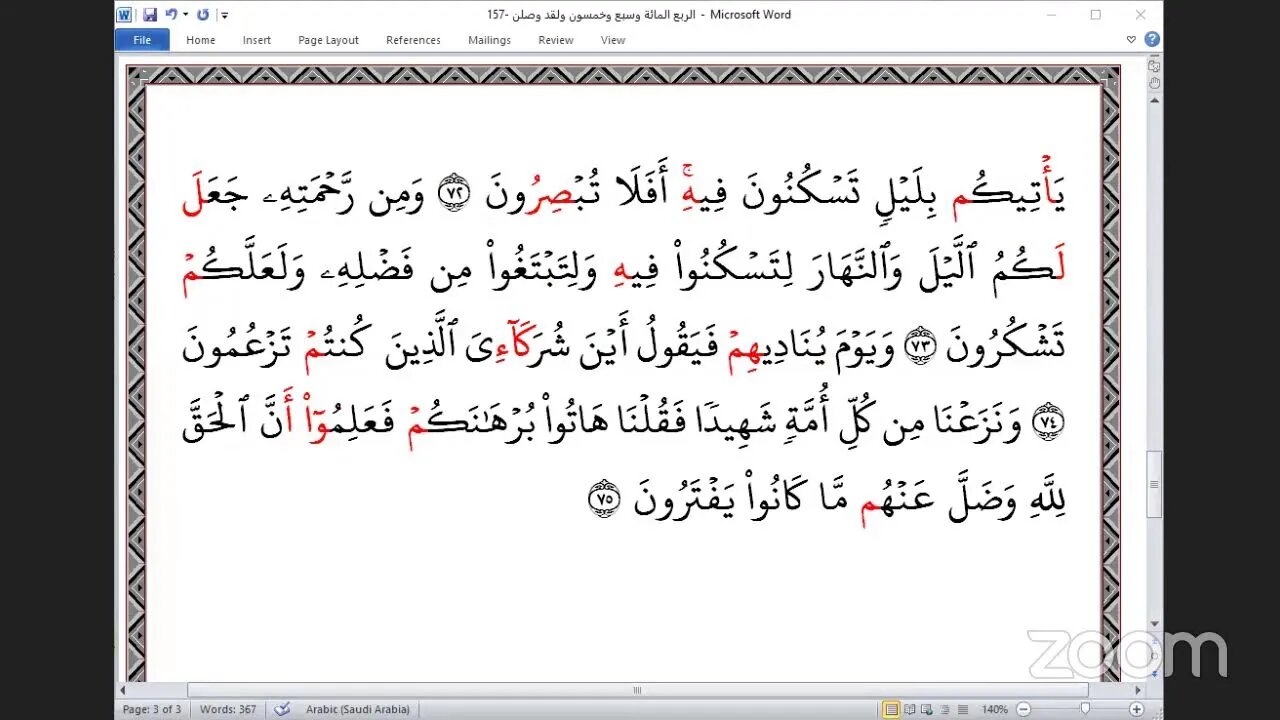Switch to the Review ribbon tab
The width and height of the screenshot is (1280, 720).
tap(556, 40)
